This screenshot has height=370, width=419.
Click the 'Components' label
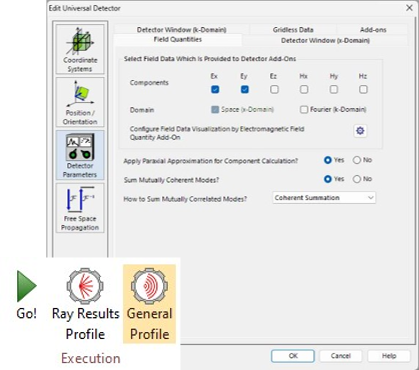149,83
